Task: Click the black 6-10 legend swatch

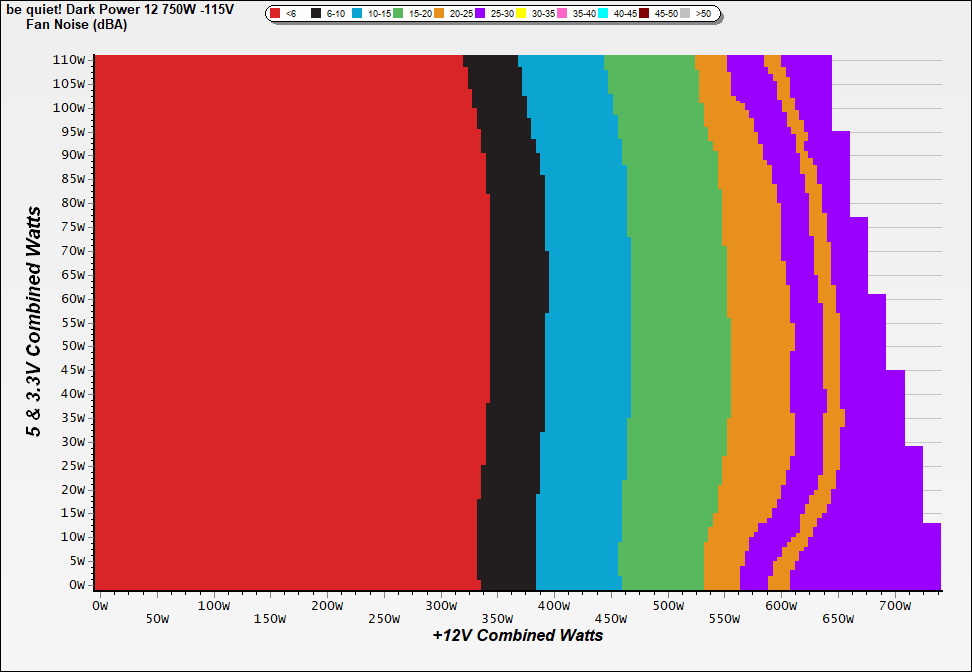Action: pyautogui.click(x=316, y=14)
